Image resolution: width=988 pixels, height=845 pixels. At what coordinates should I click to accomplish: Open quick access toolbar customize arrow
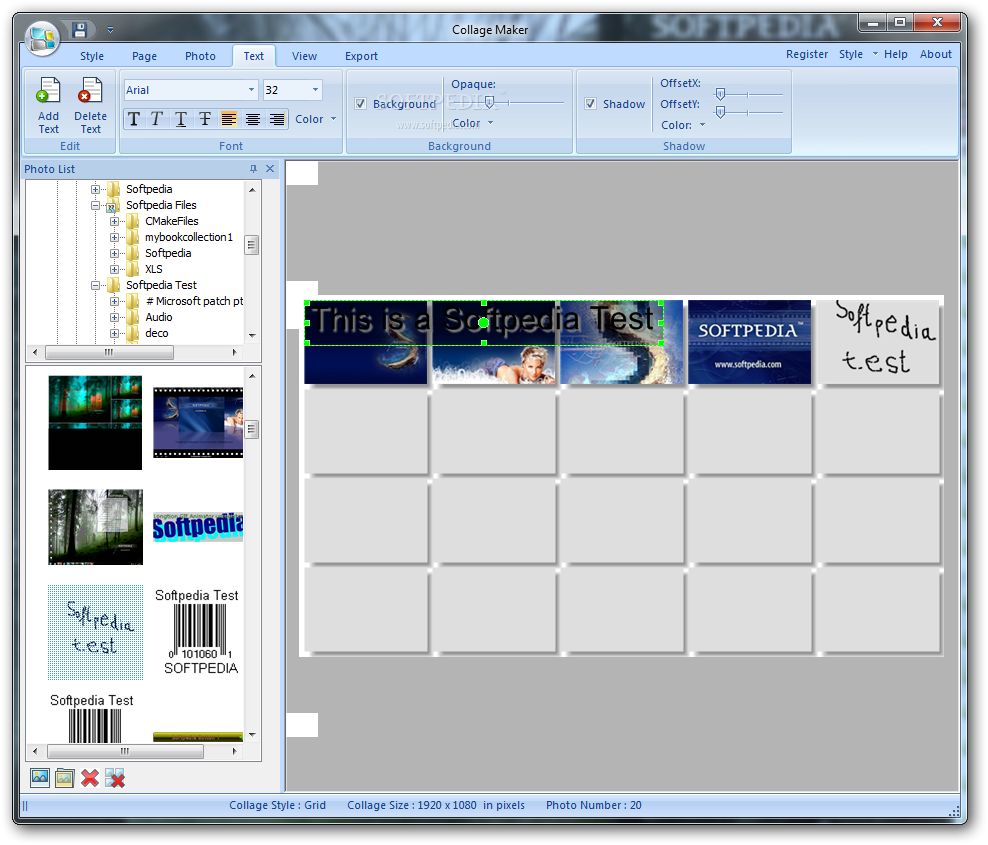(x=110, y=30)
